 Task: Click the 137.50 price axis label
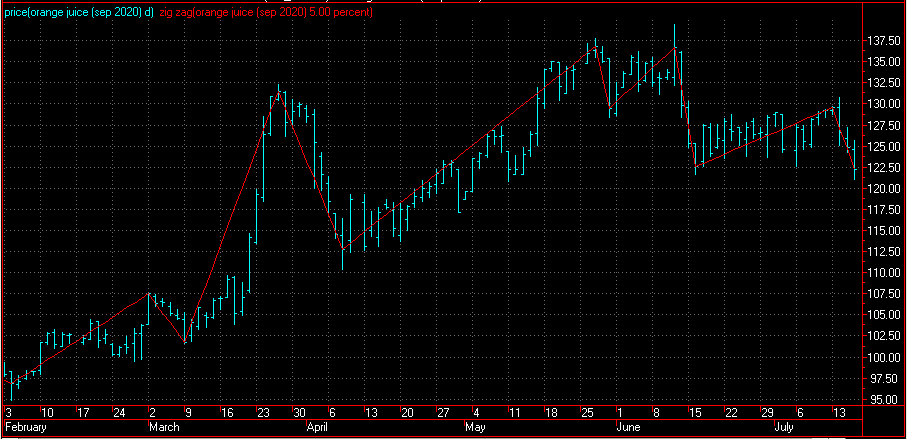tap(884, 41)
